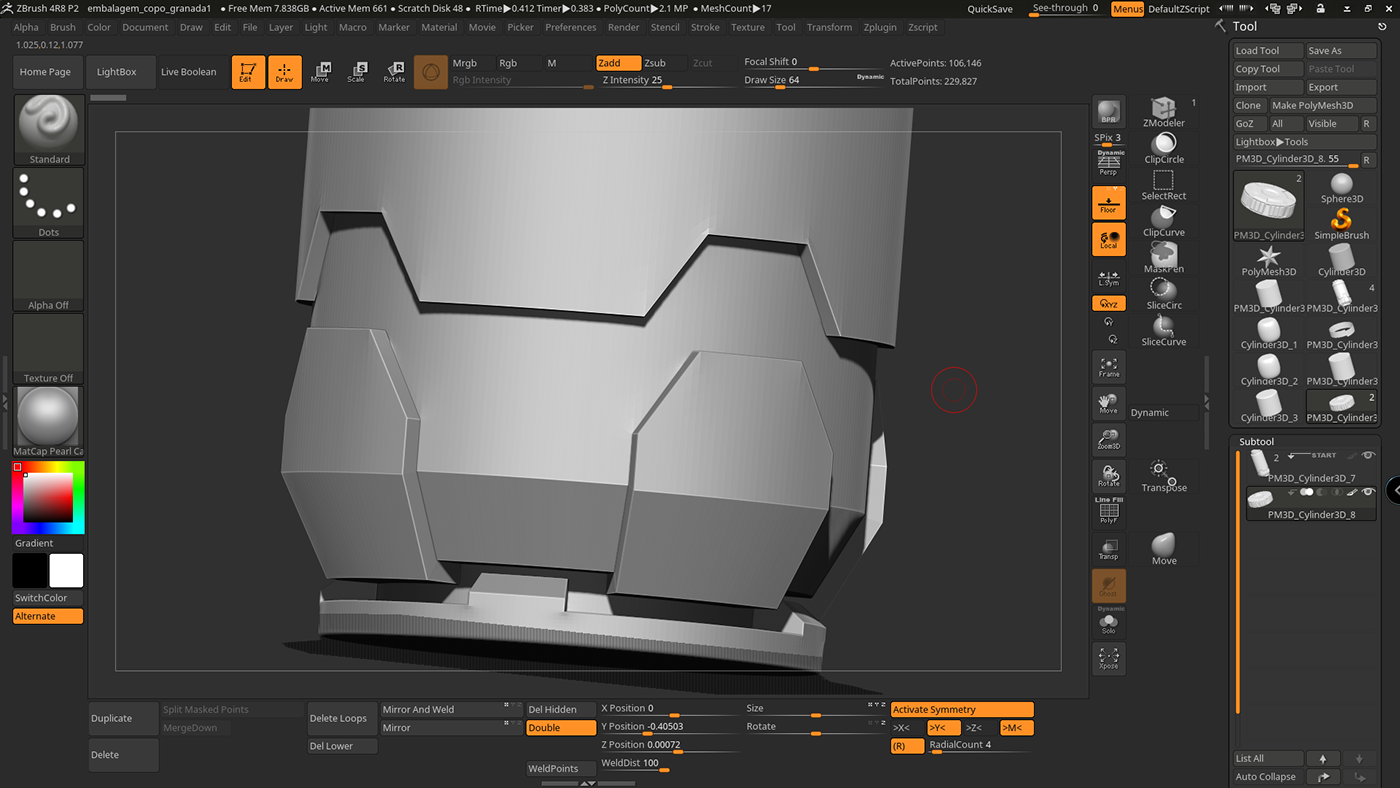
Task: Click the Make PolyMesh3D button
Action: [1312, 105]
